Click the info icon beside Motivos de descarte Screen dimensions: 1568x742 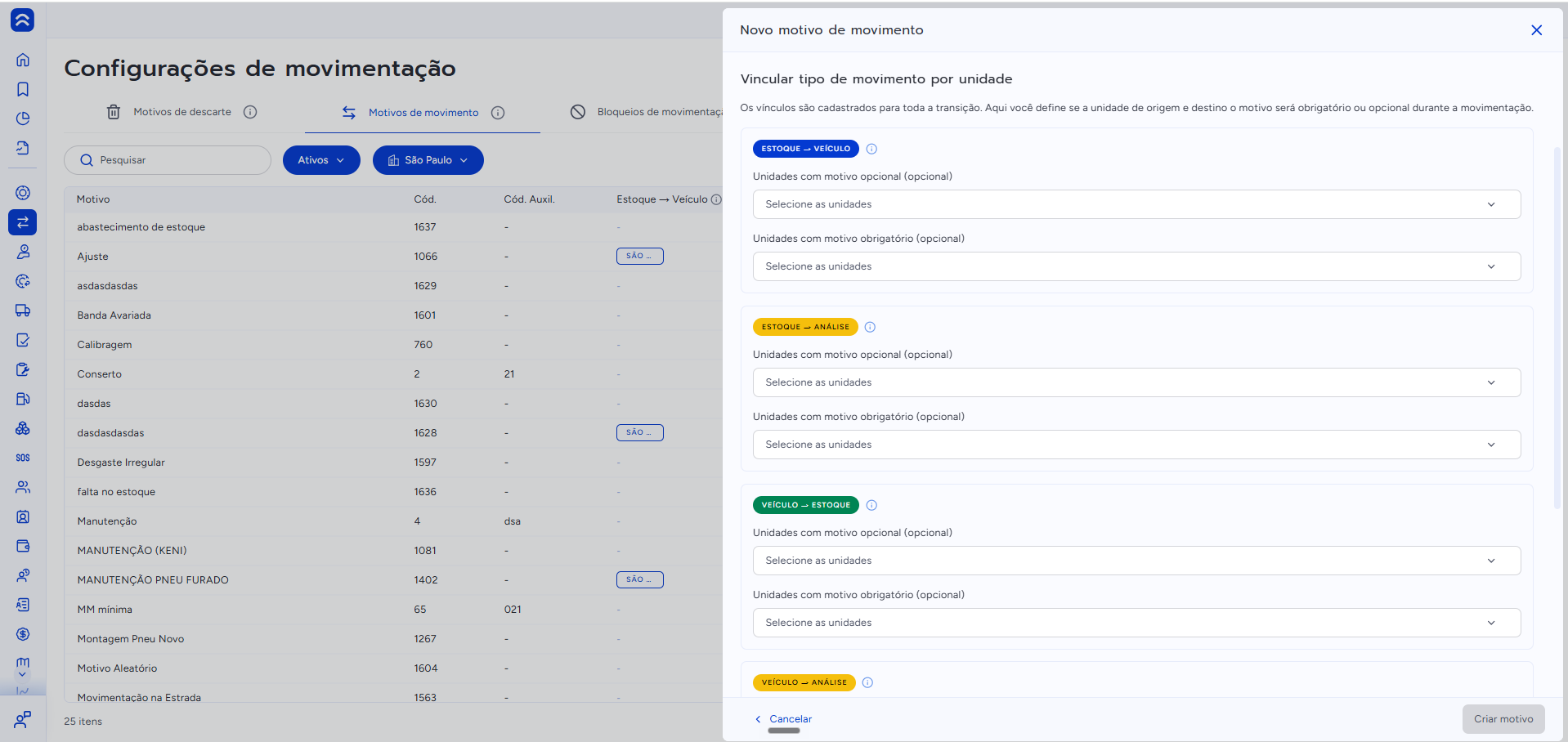click(x=250, y=112)
